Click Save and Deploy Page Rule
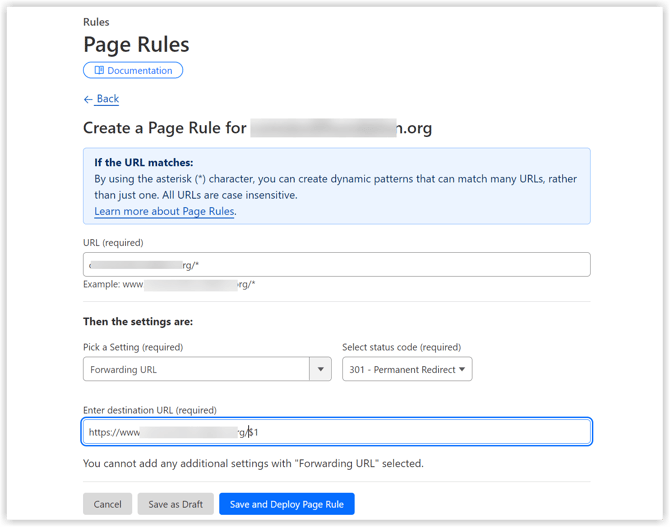 pos(286,504)
